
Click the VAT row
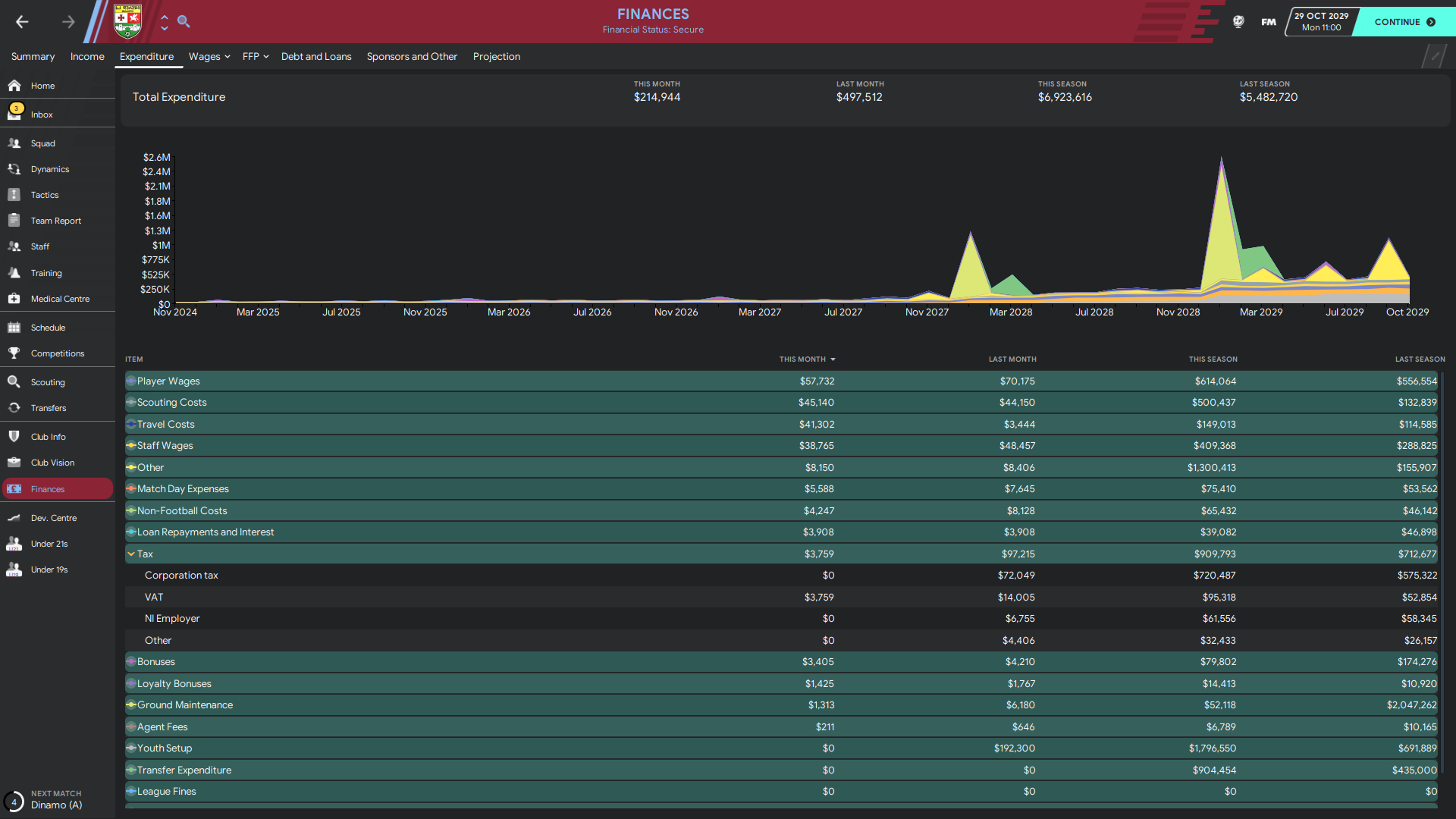tap(783, 597)
